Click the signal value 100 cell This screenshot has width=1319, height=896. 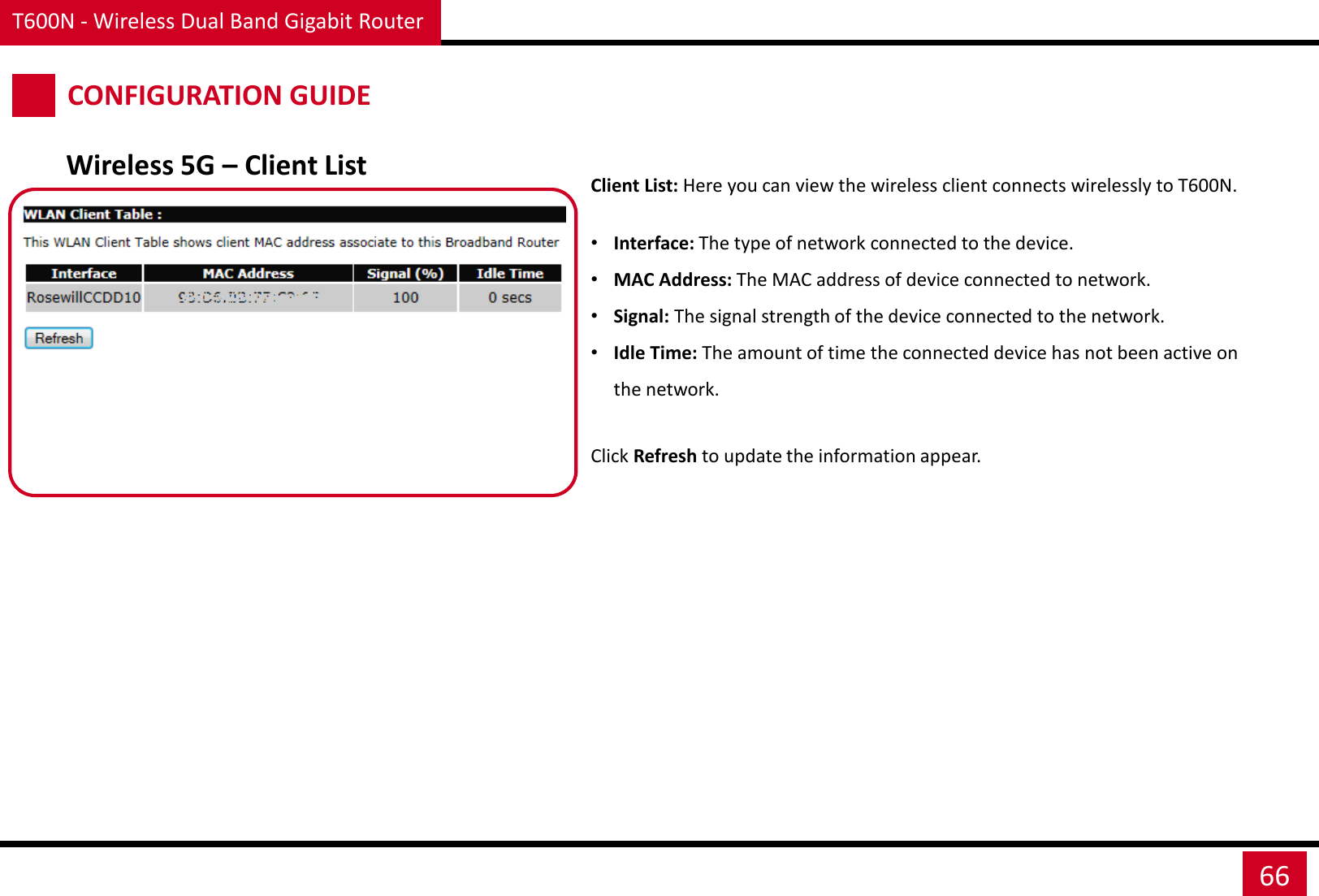pos(405,297)
